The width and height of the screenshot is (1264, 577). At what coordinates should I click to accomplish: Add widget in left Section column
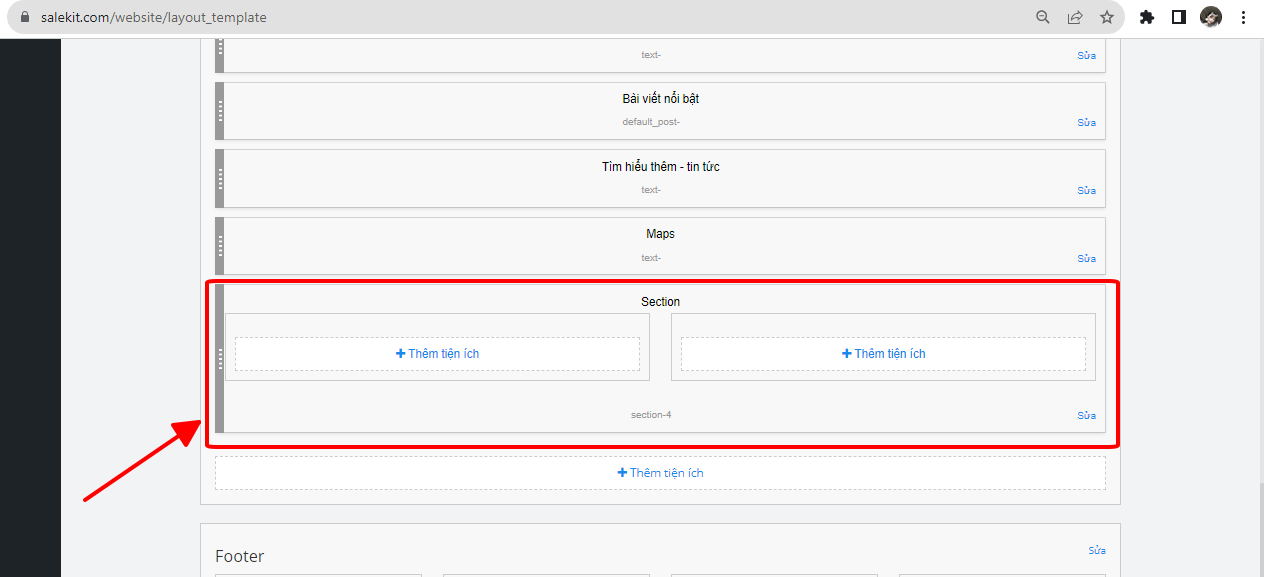[x=438, y=354]
